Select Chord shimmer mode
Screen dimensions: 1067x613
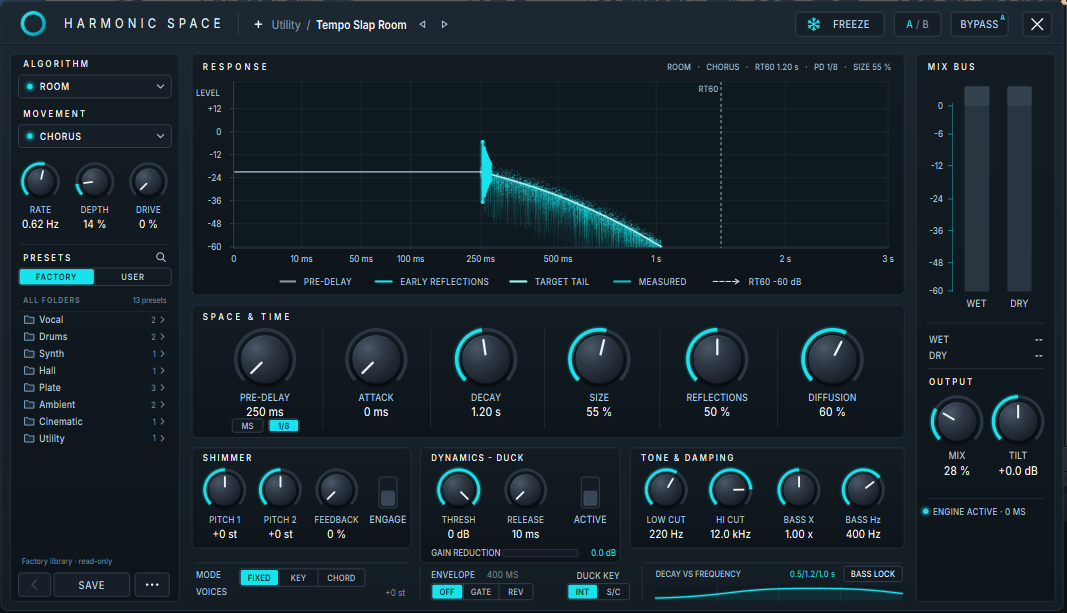[341, 578]
